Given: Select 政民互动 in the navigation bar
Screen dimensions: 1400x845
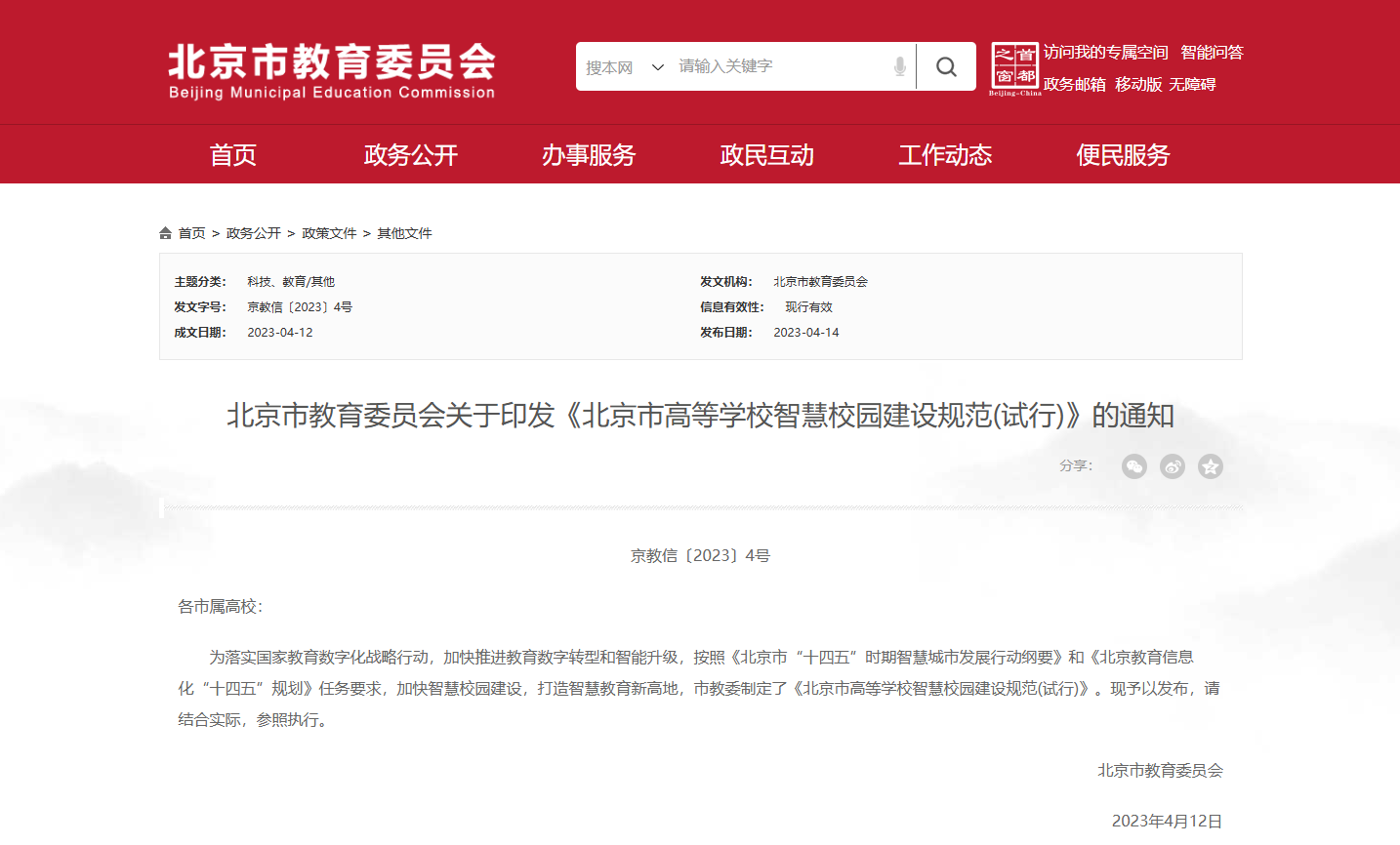Looking at the screenshot, I should point(767,154).
